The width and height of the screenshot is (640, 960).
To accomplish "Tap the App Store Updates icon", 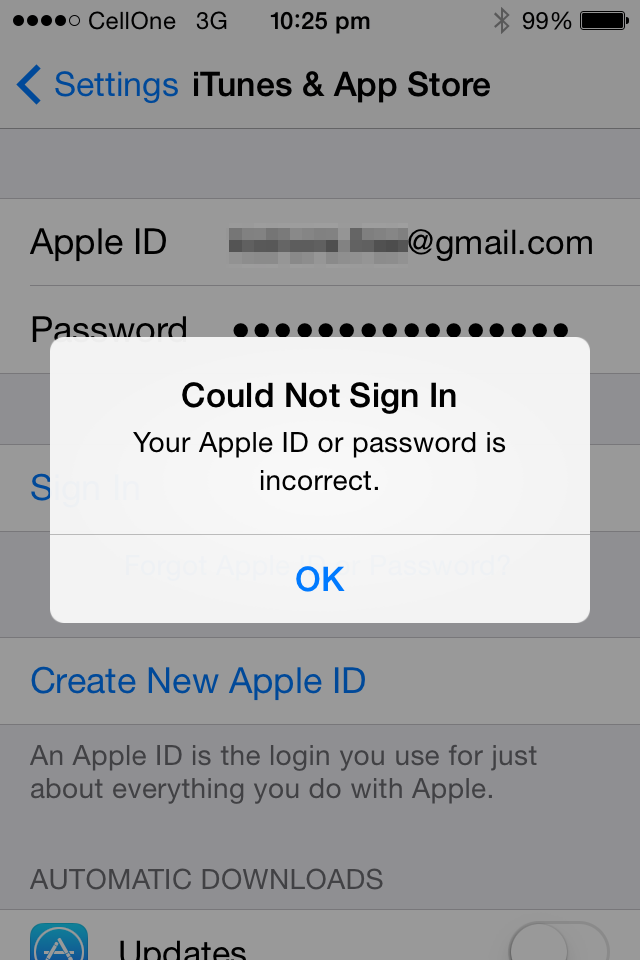I will 59,942.
